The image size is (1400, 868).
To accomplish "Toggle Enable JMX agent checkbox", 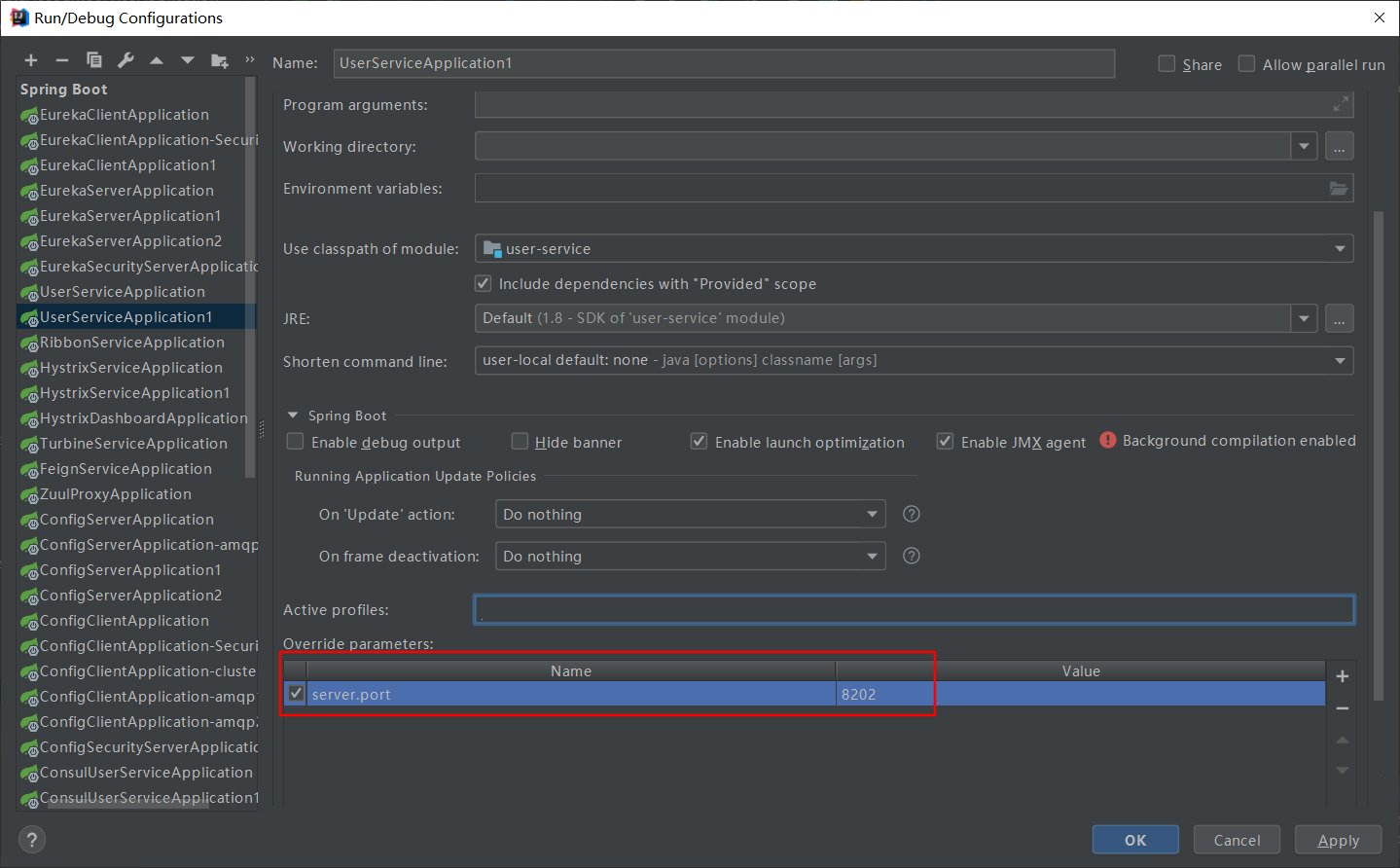I will pyautogui.click(x=945, y=442).
